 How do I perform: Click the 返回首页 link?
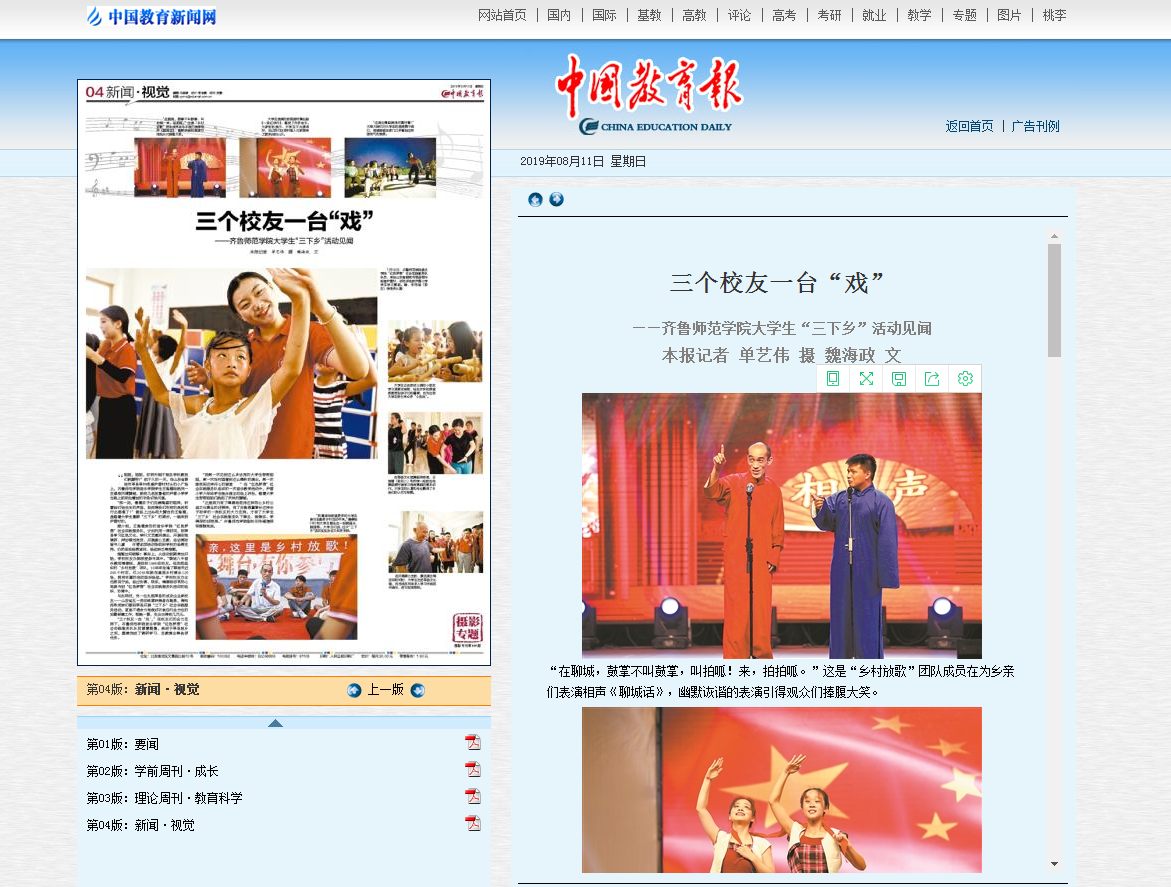point(969,126)
